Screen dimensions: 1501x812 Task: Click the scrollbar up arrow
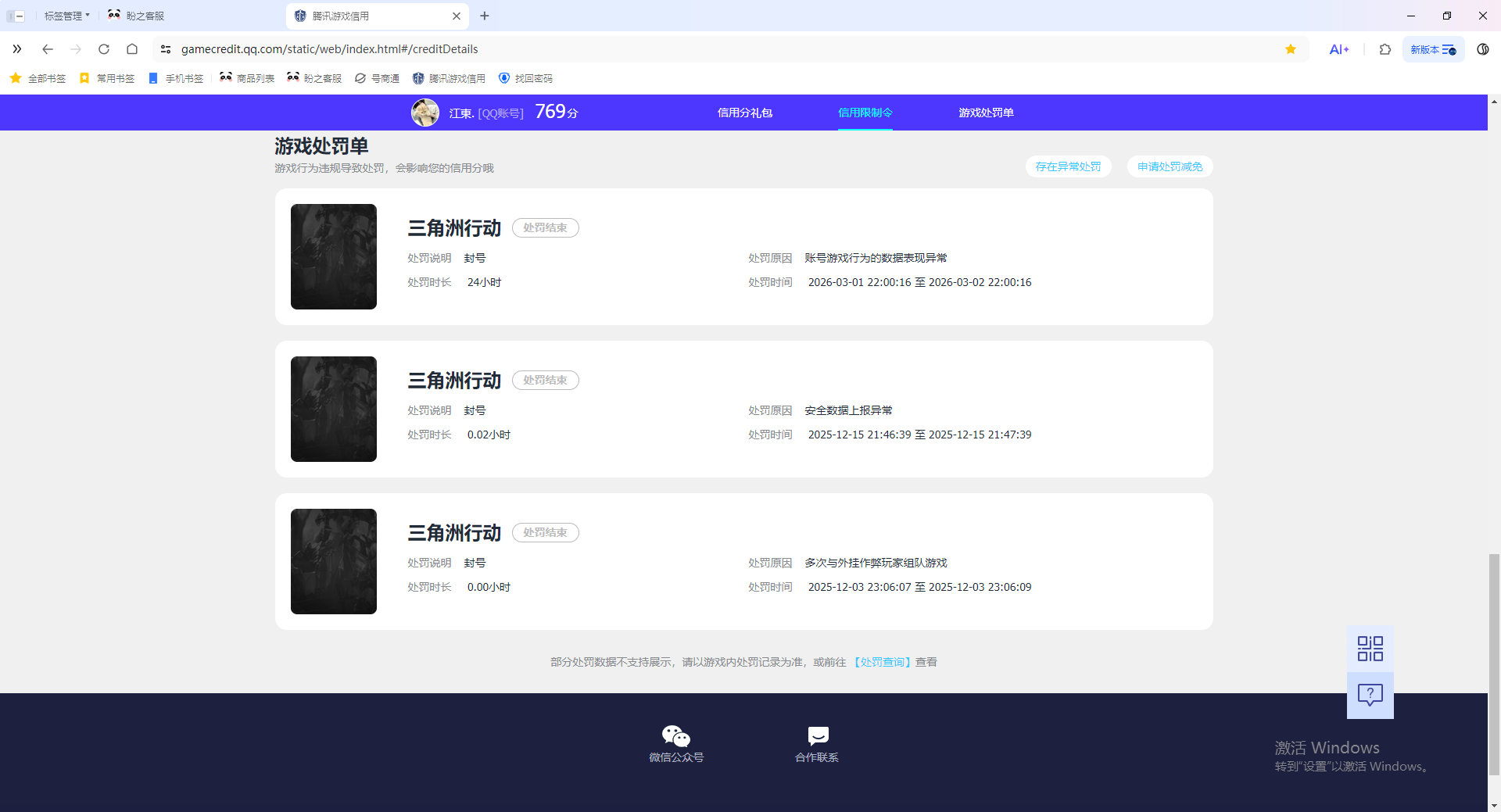point(1495,102)
